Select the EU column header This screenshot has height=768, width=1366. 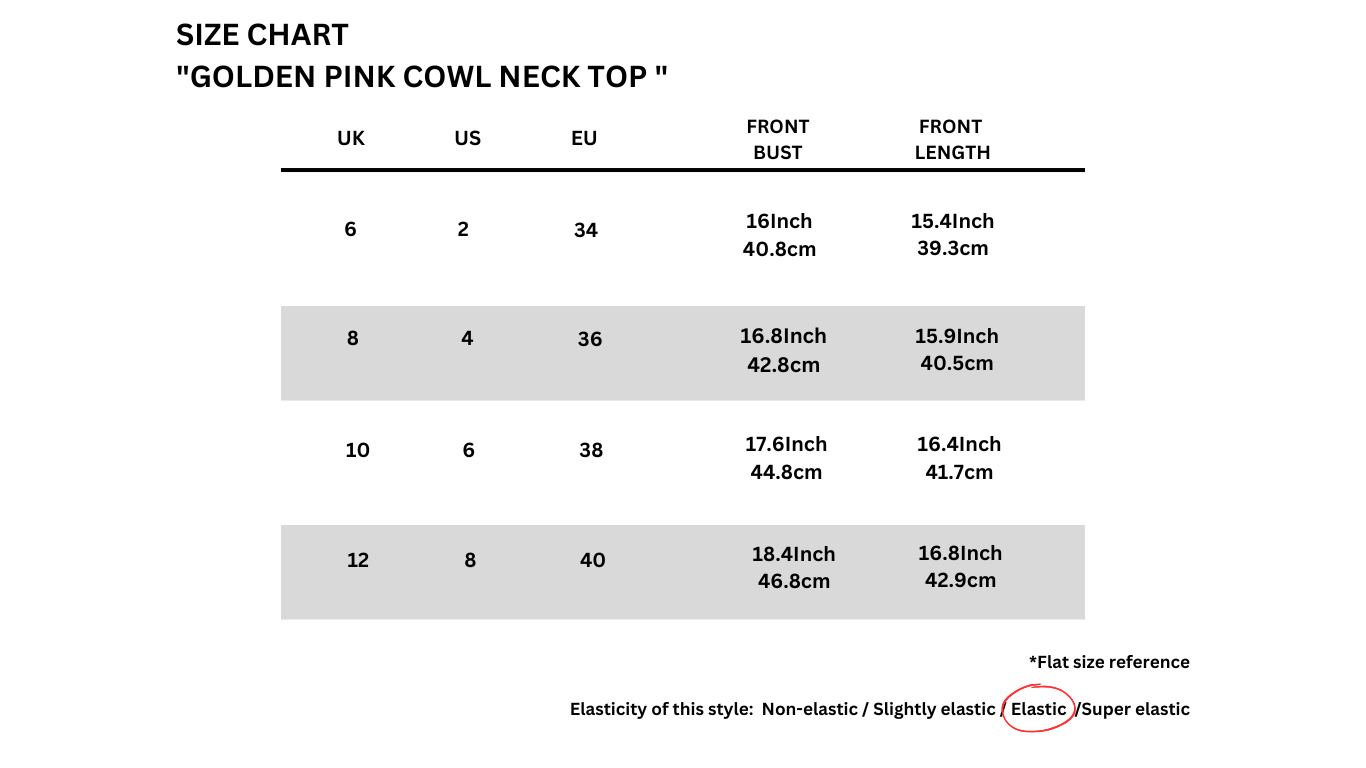[x=584, y=139]
